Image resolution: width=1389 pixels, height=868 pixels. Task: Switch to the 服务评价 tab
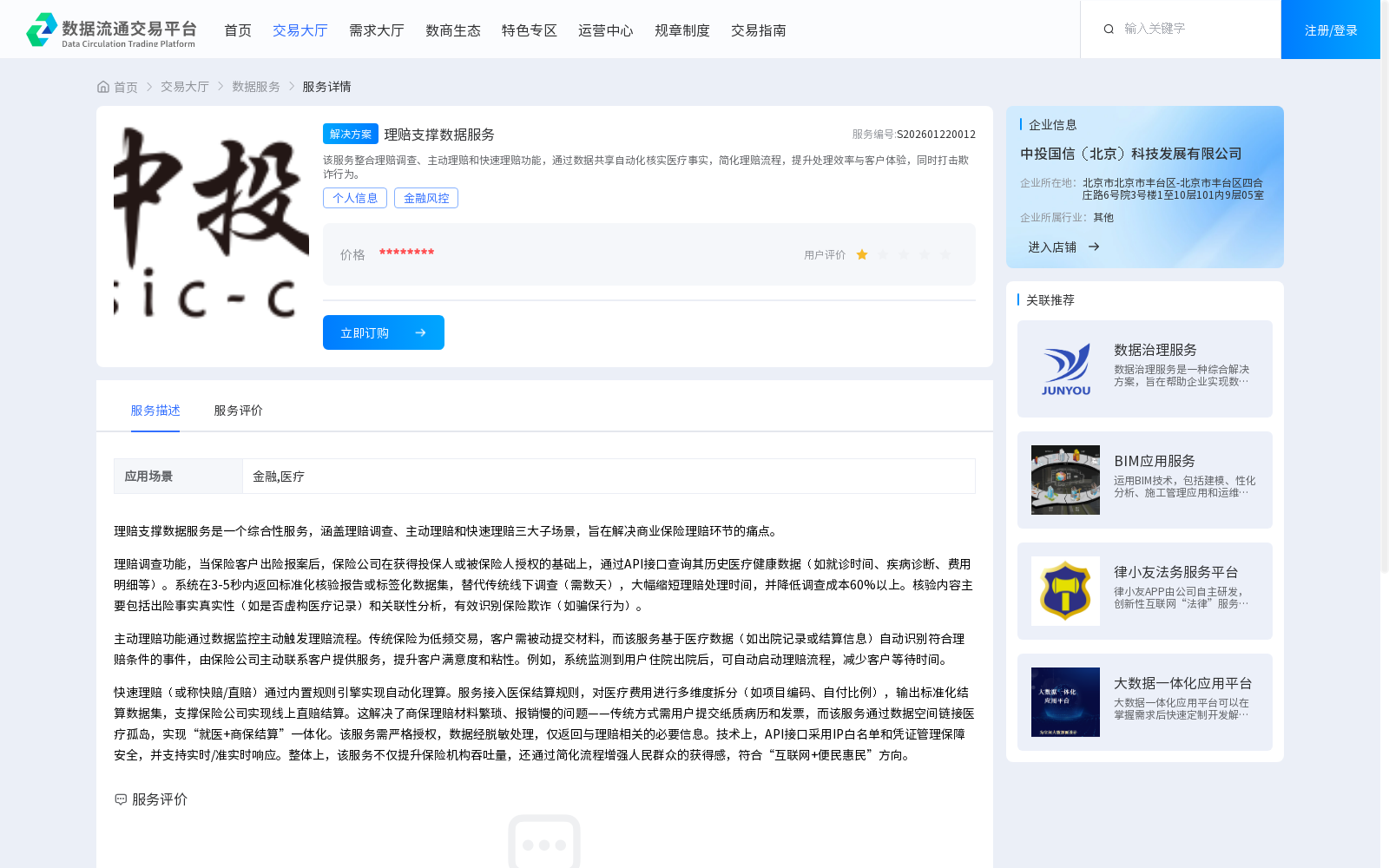coord(239,411)
